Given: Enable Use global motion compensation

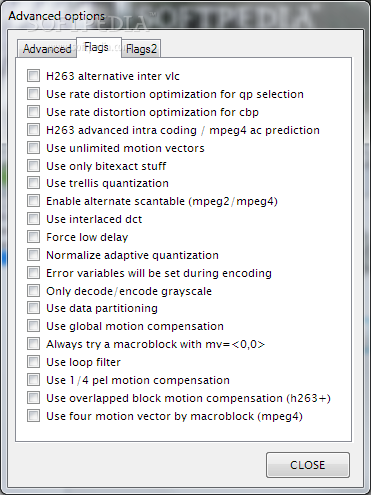Looking at the screenshot, I should [x=33, y=326].
